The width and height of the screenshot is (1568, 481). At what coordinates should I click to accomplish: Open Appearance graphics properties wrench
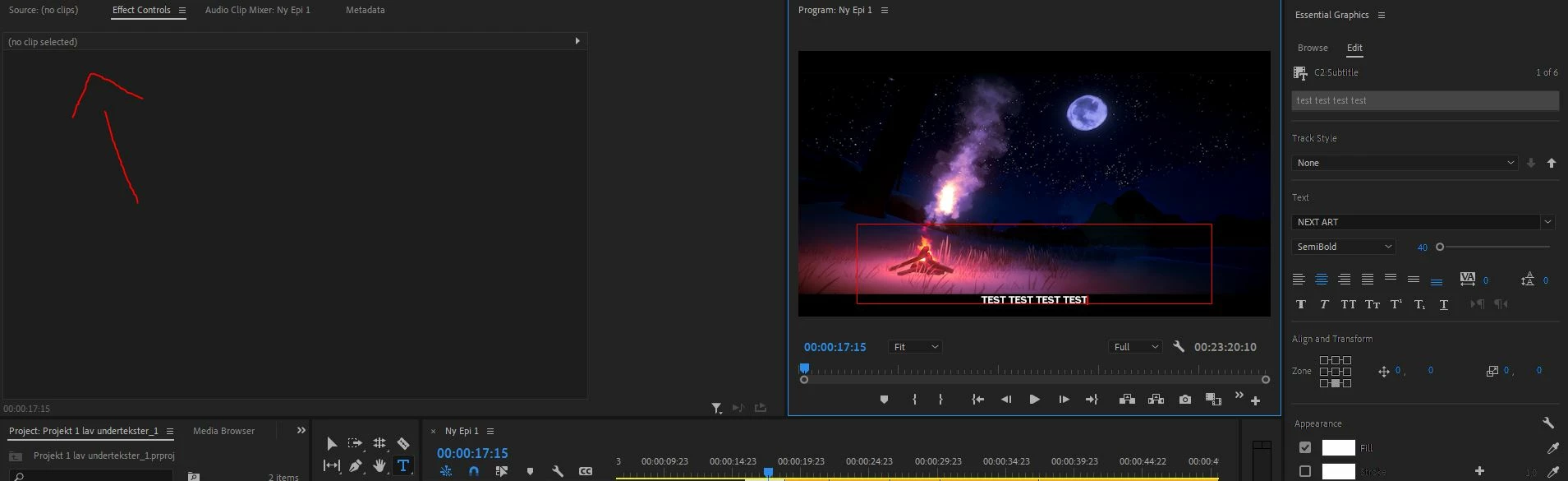tap(1548, 423)
